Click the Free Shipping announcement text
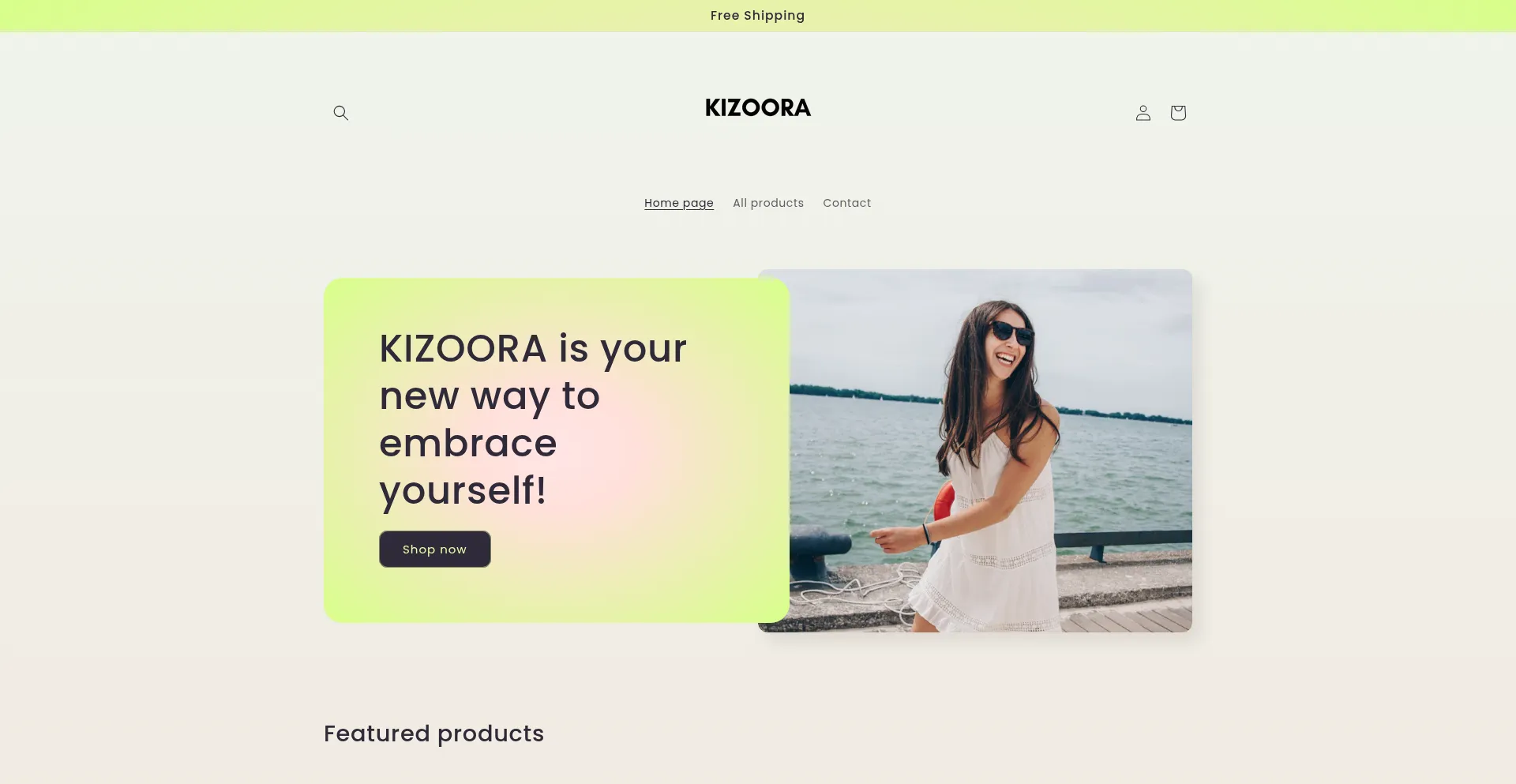The width and height of the screenshot is (1516, 784). 757,16
